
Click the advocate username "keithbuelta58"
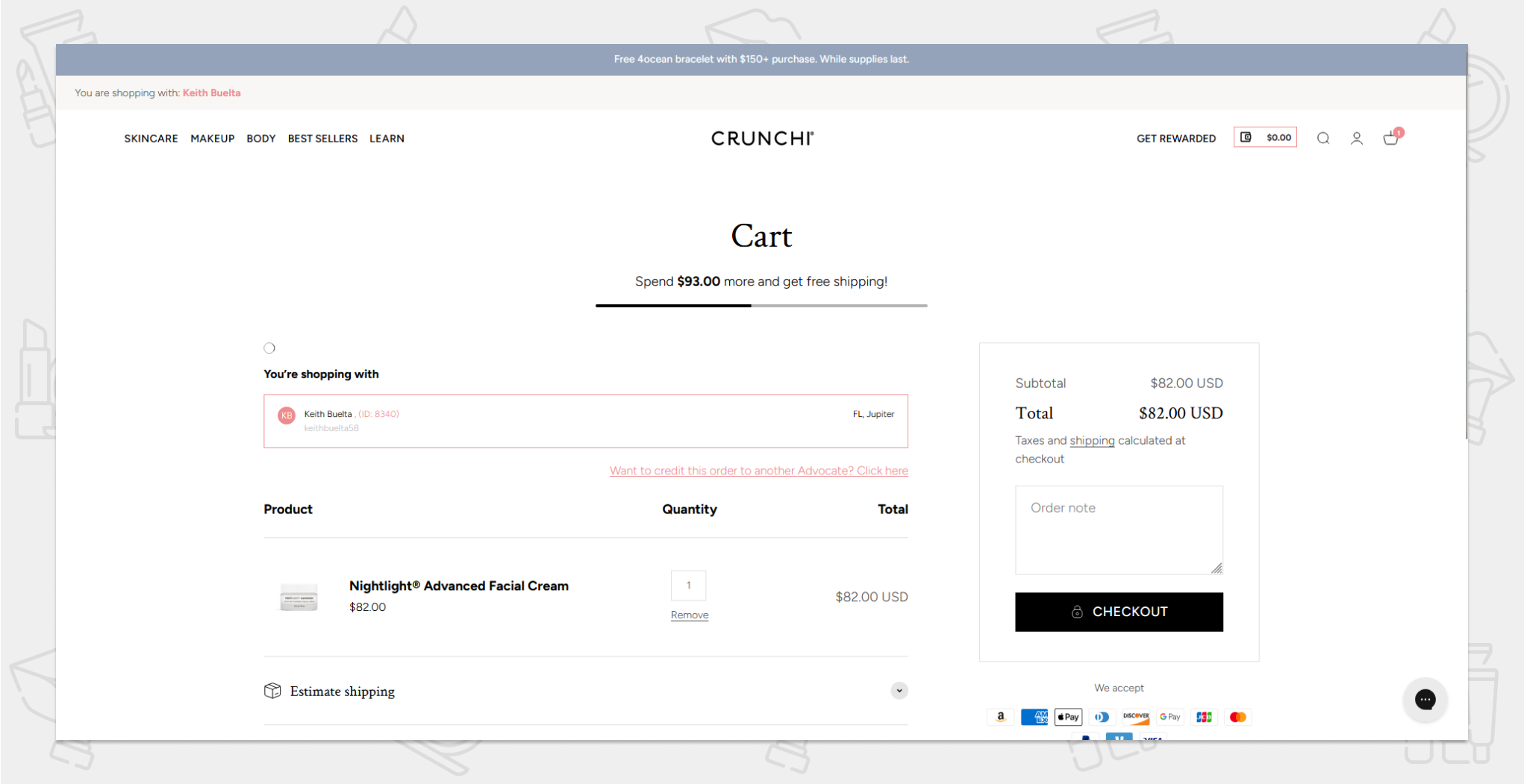click(331, 428)
